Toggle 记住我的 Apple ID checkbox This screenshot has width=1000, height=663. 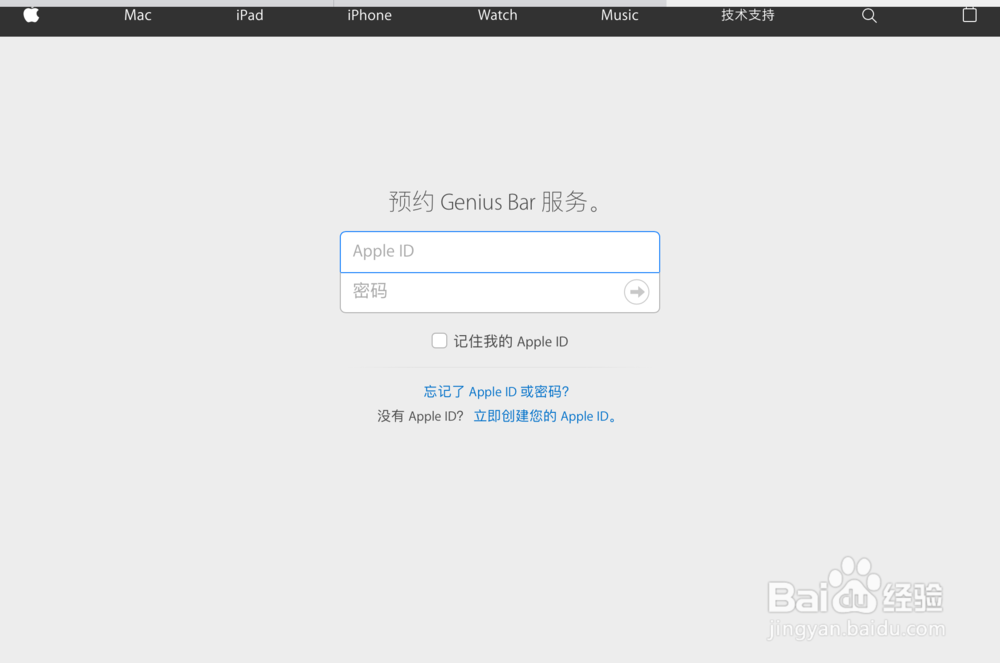(x=439, y=340)
